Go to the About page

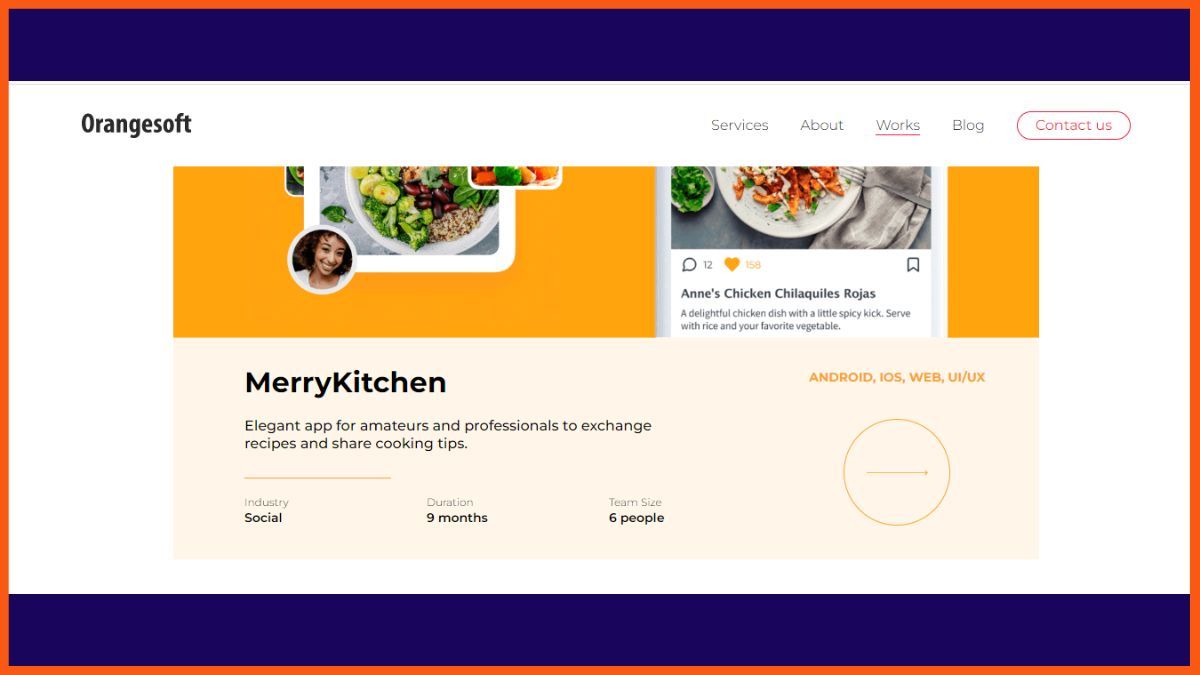(x=822, y=125)
